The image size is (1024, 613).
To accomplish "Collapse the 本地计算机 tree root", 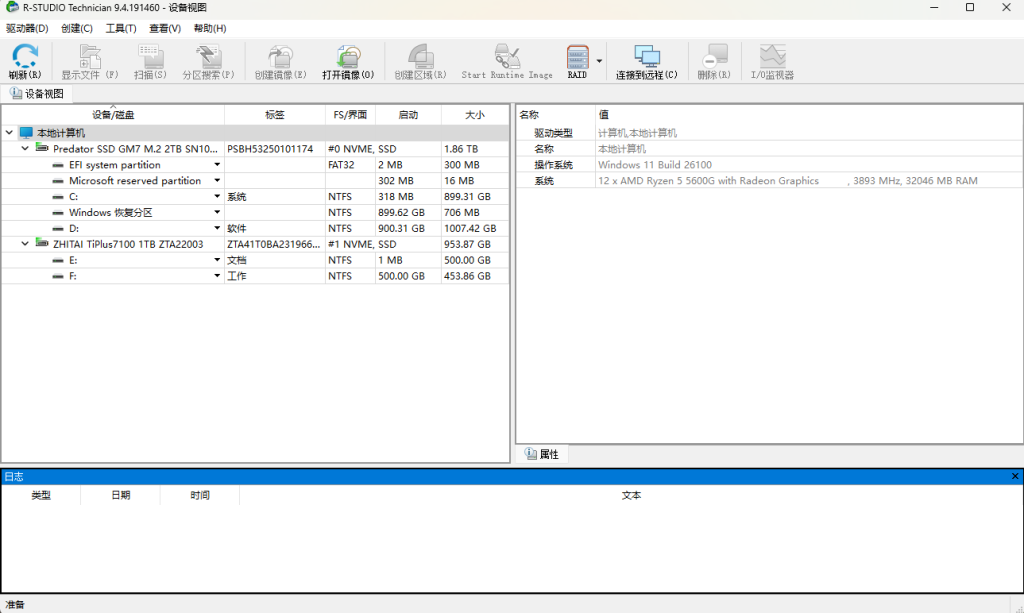I will point(9,132).
